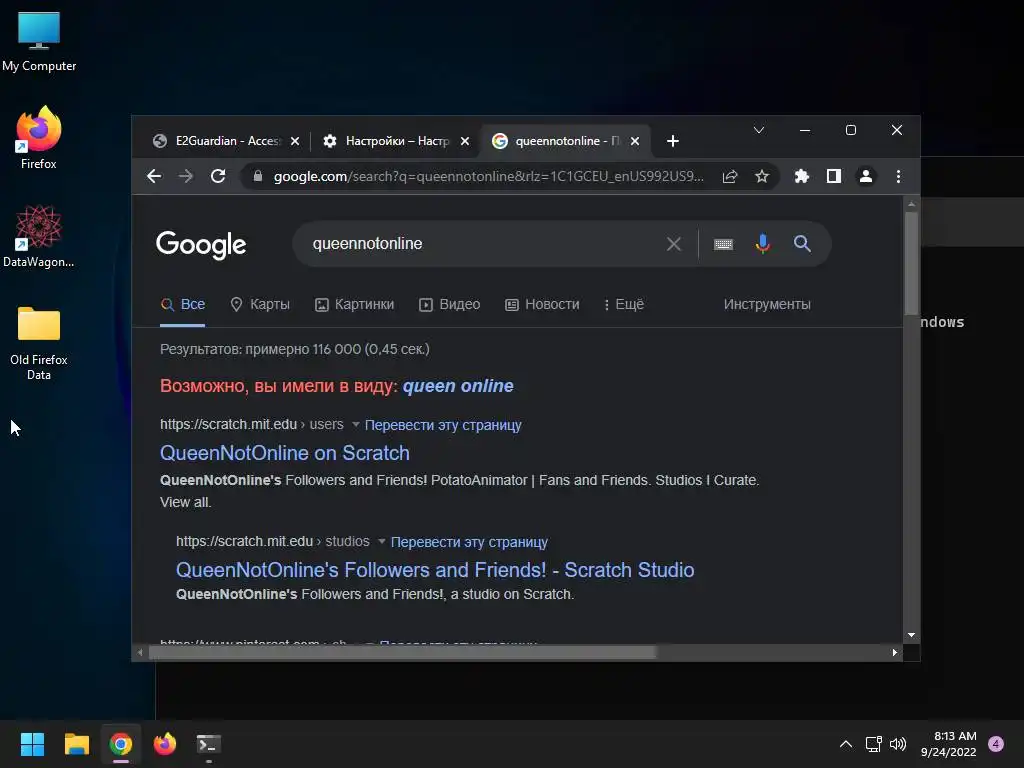The image size is (1024, 768).
Task: Open the Extensions puzzle icon
Action: [801, 176]
